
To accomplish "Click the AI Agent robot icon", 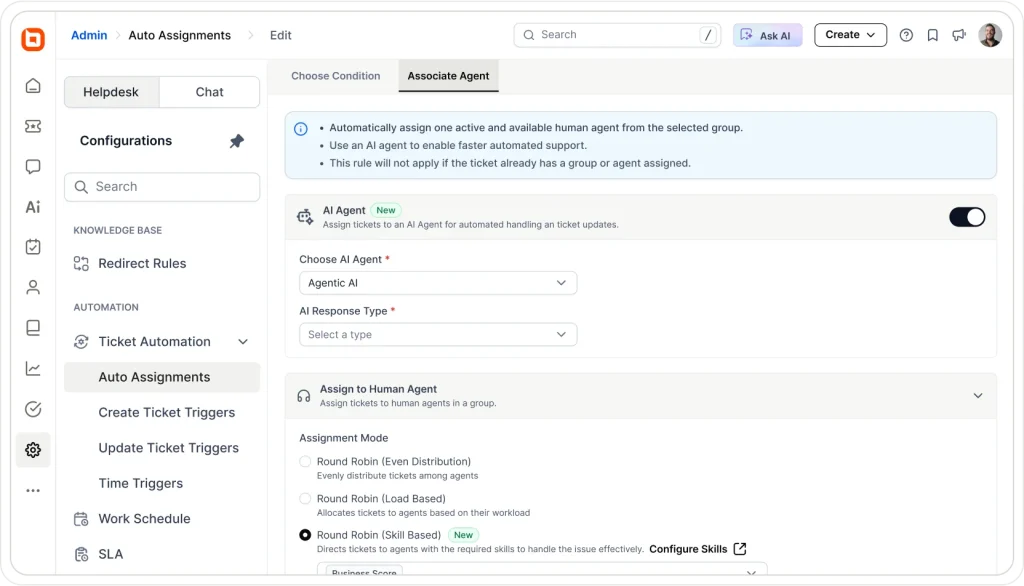I will pos(305,217).
